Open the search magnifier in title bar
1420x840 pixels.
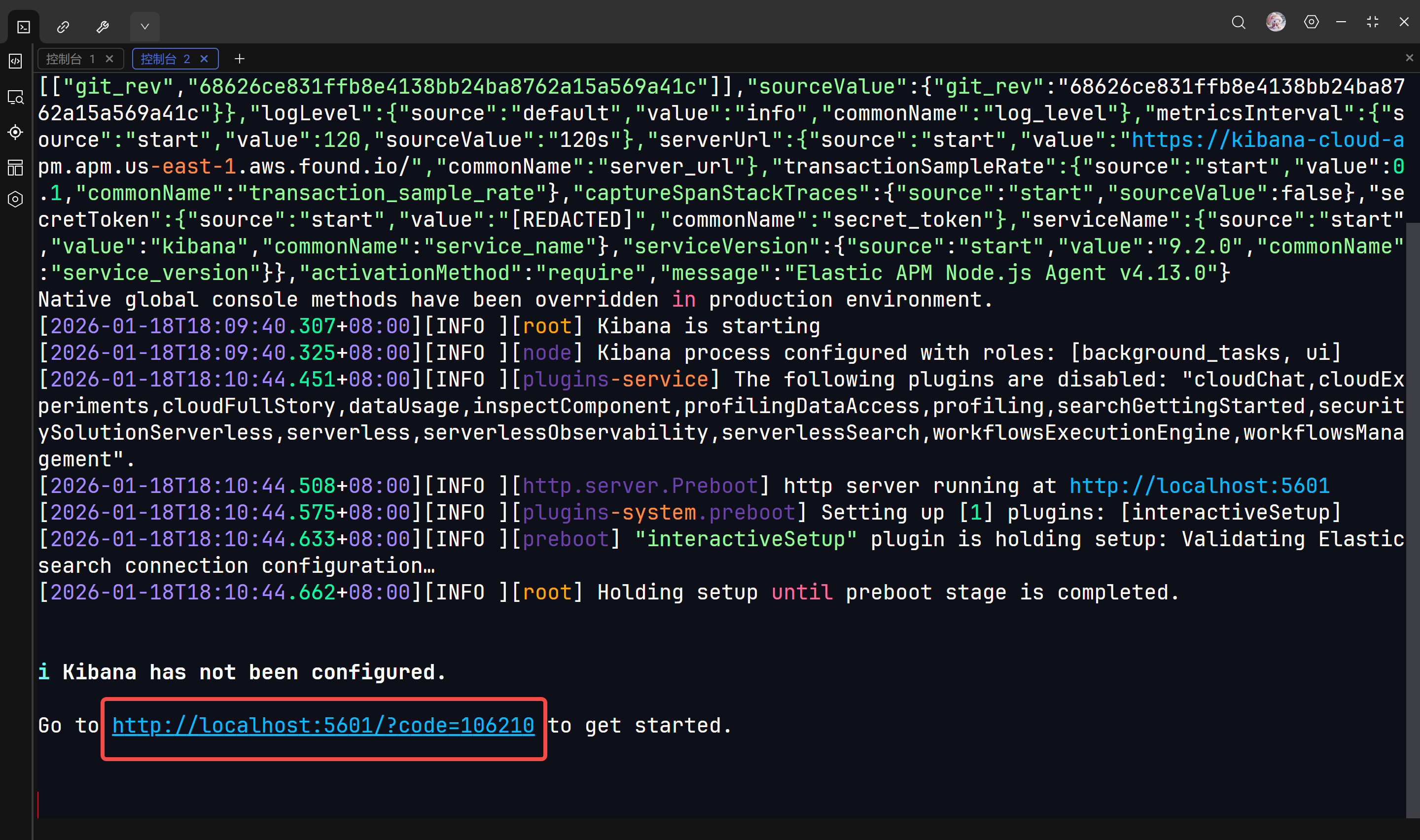pos(1239,22)
